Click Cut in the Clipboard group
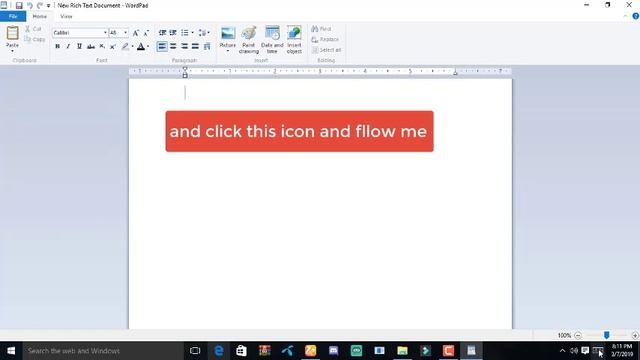640x360 pixels. (33, 29)
